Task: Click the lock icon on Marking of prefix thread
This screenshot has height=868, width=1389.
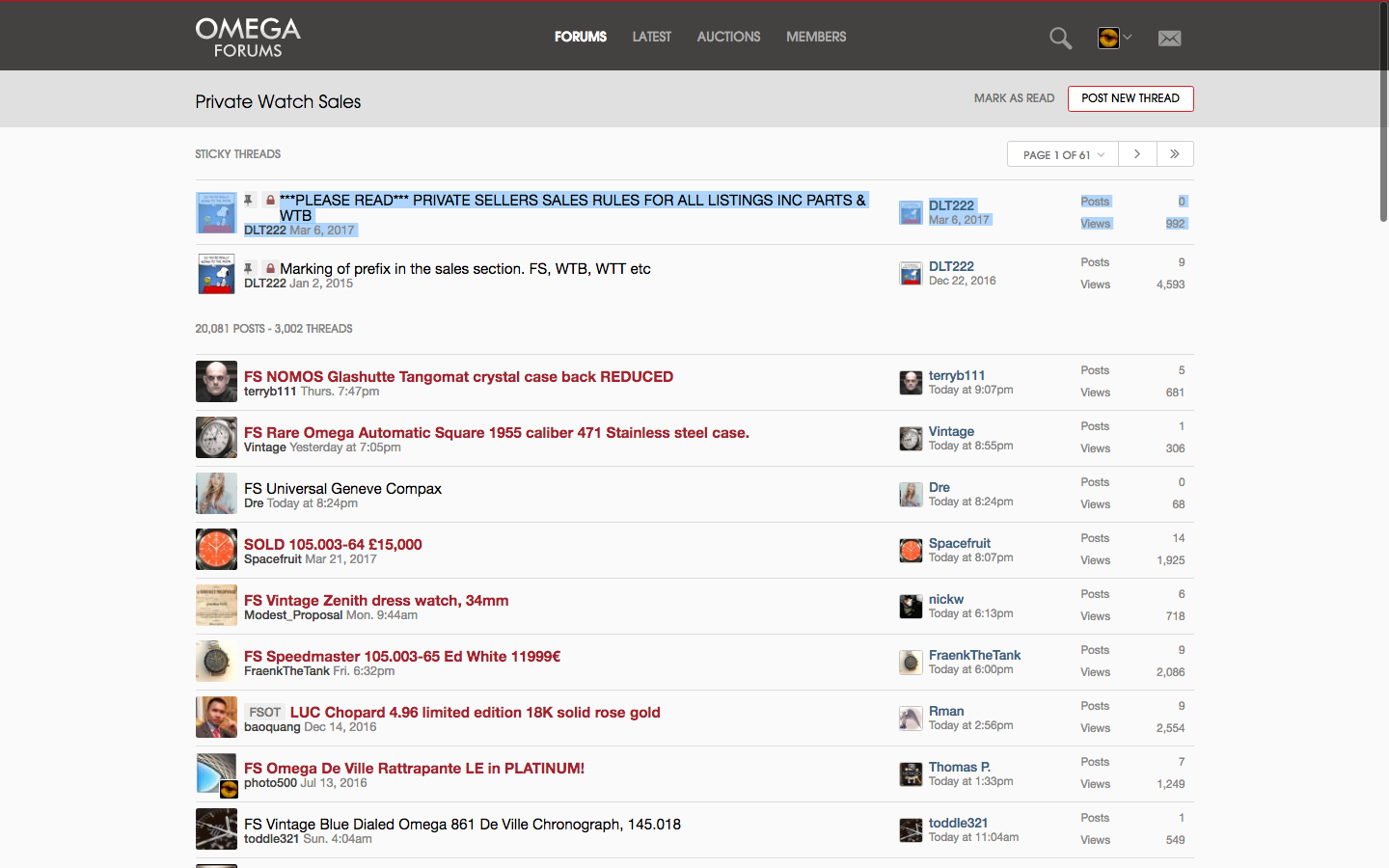Action: (x=270, y=269)
